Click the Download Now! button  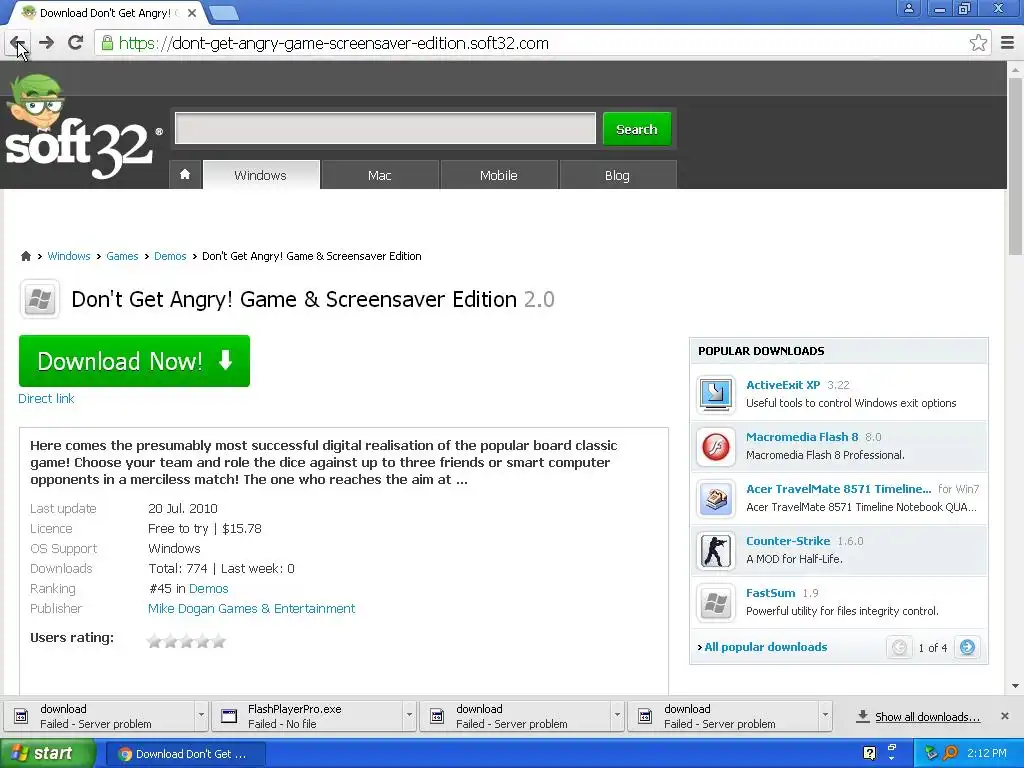135,360
